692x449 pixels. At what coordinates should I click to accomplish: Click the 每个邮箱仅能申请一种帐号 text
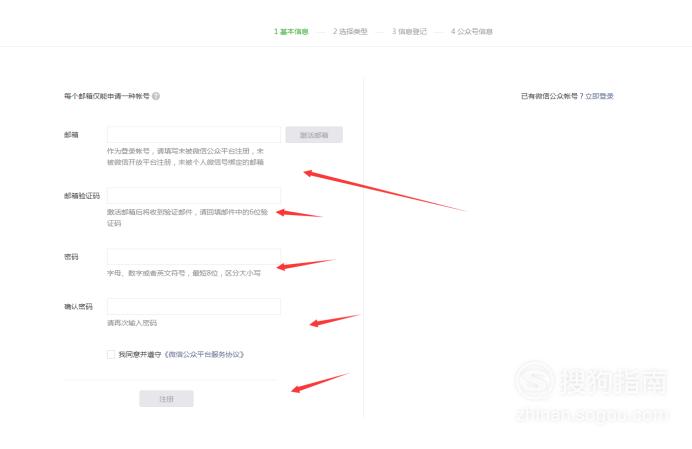107,96
